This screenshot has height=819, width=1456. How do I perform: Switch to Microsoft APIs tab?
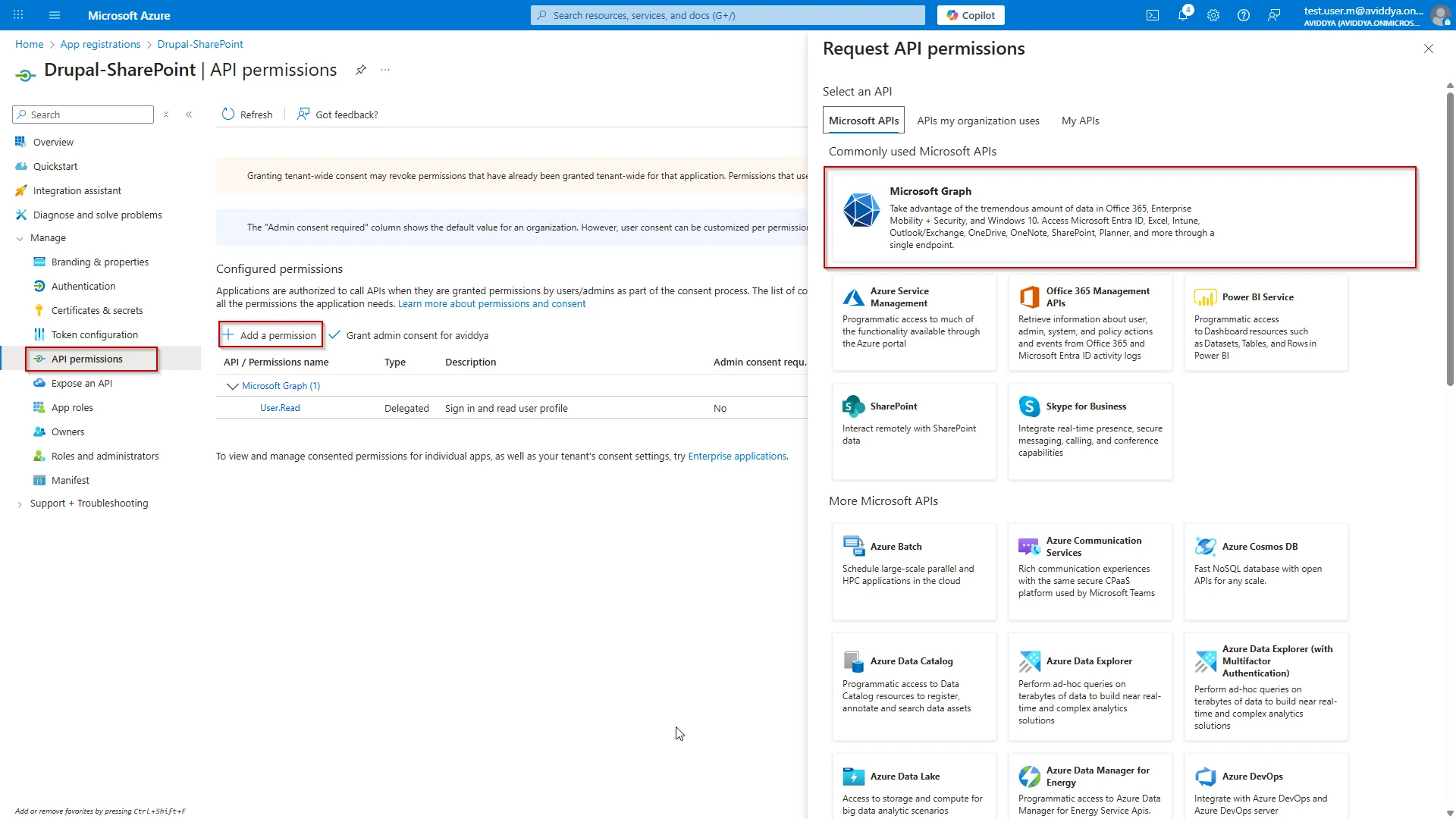pyautogui.click(x=864, y=121)
